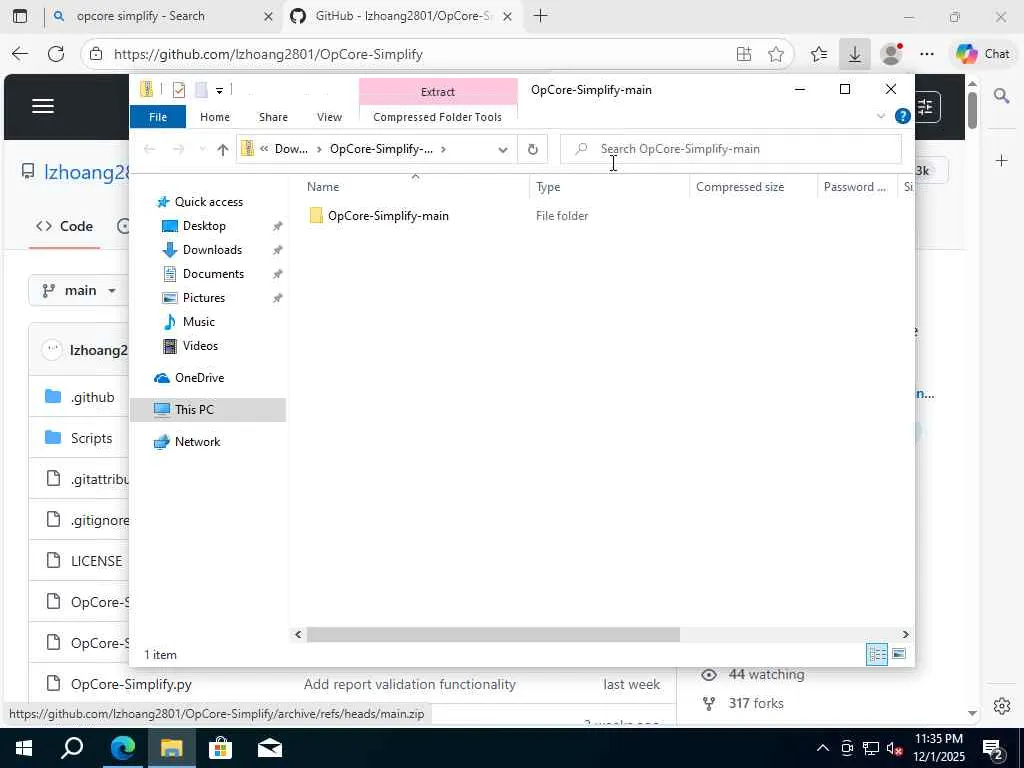Open Microsoft Store from taskbar
Image resolution: width=1024 pixels, height=768 pixels.
tap(220, 748)
